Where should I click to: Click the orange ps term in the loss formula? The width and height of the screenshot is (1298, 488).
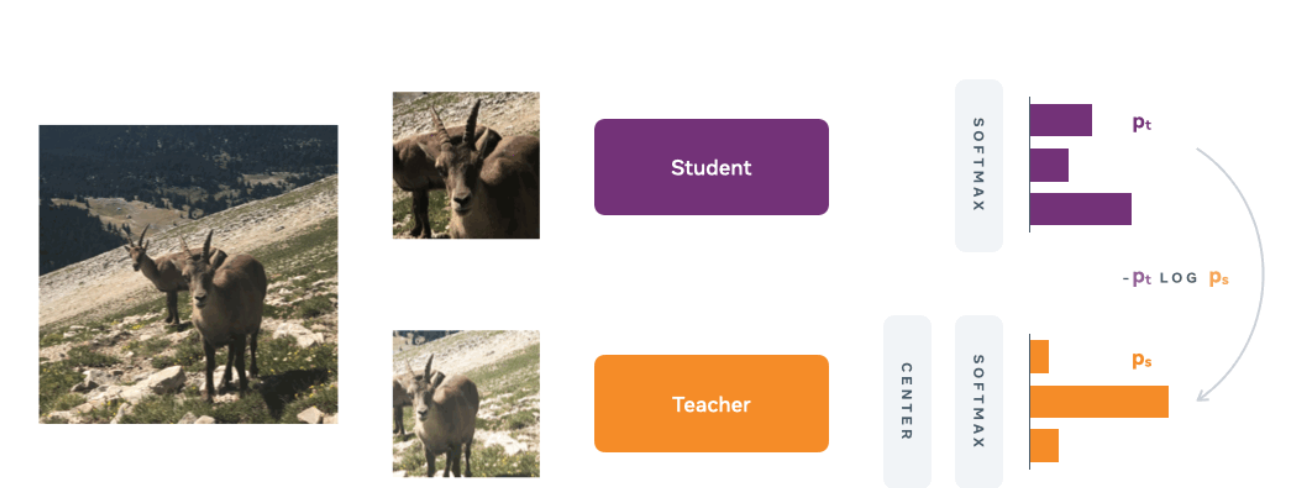[1218, 279]
